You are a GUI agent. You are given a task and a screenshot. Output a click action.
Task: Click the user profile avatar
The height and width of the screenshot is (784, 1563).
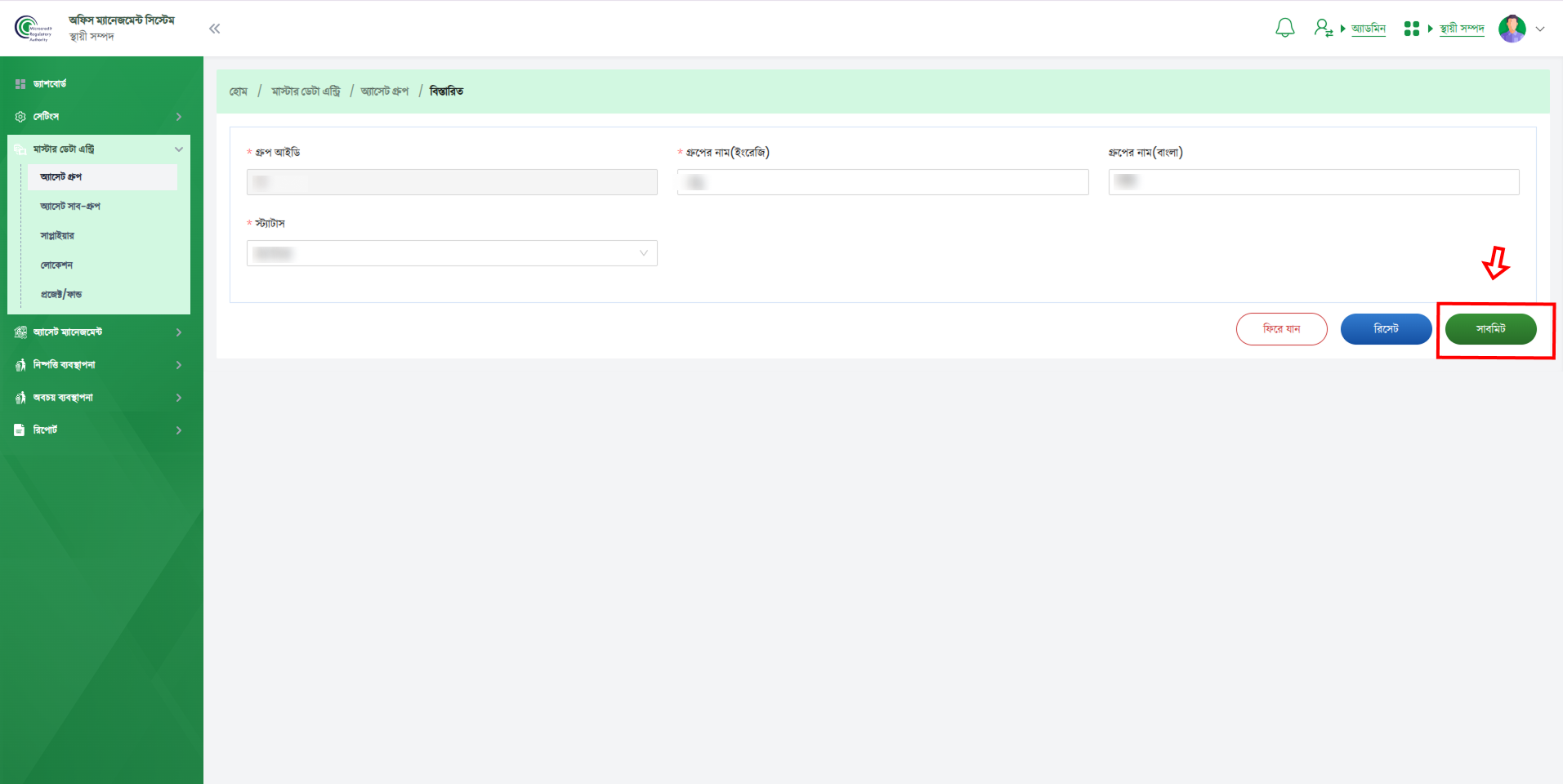tap(1512, 29)
